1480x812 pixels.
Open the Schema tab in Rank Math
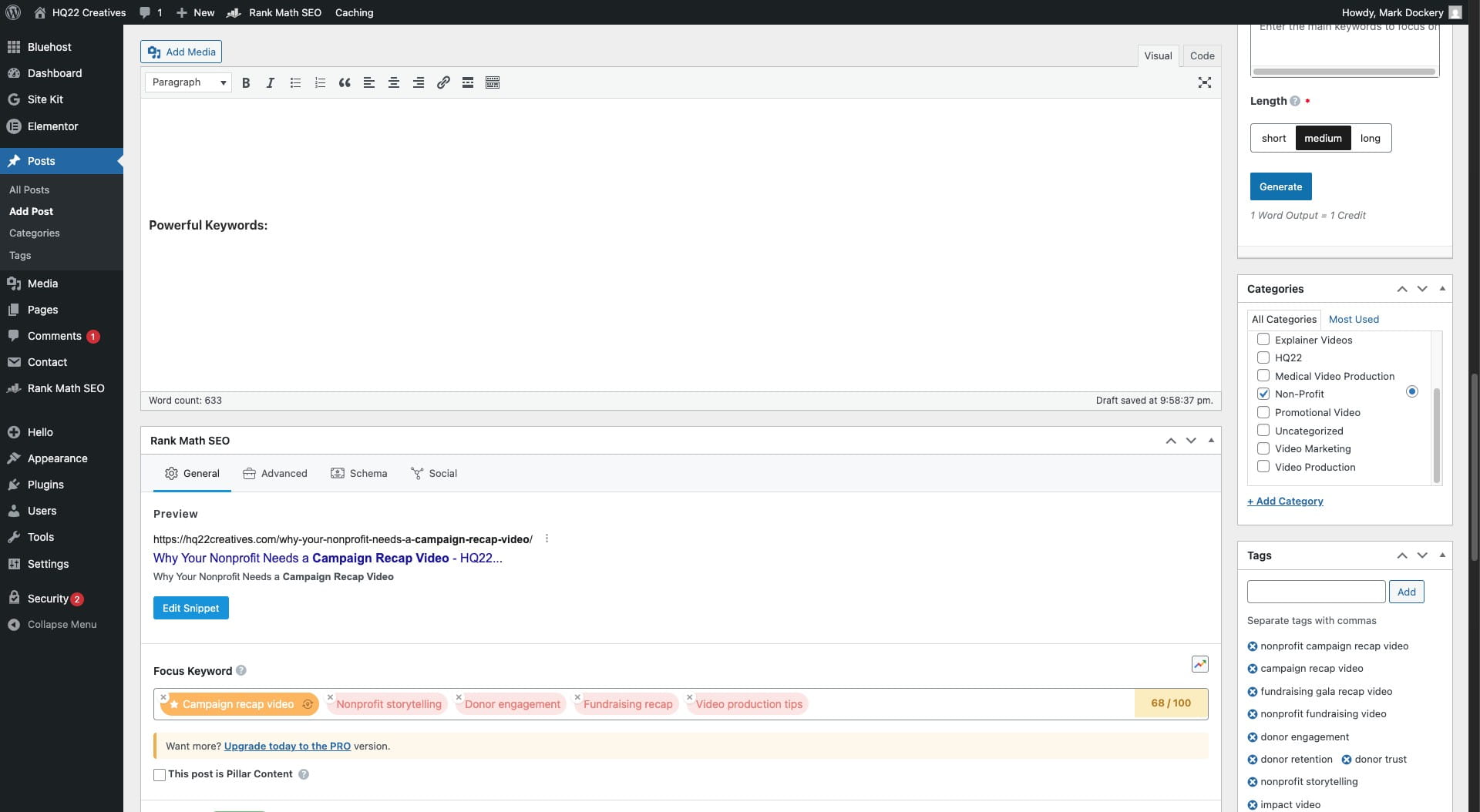point(358,473)
